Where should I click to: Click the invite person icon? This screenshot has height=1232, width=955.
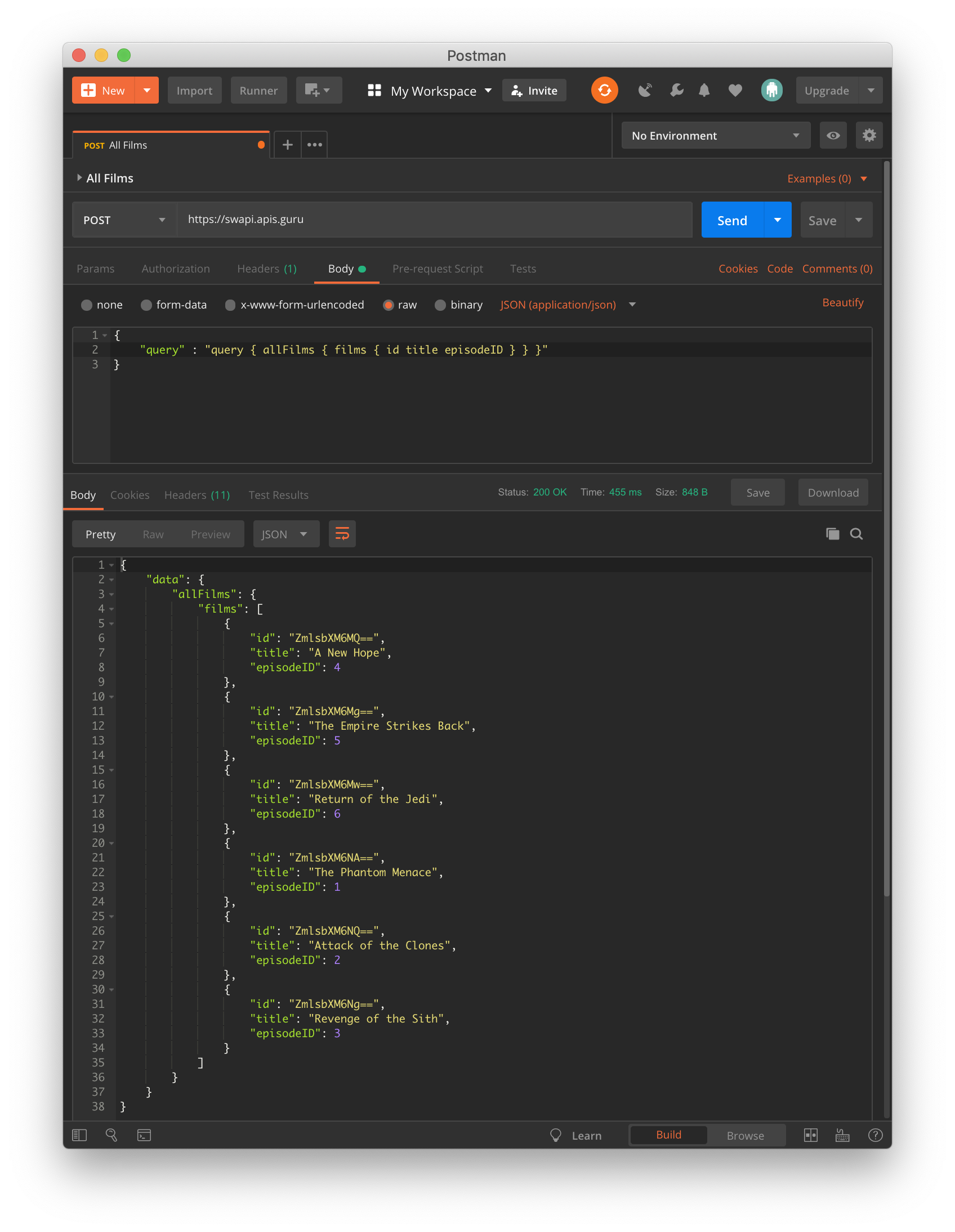pos(516,90)
